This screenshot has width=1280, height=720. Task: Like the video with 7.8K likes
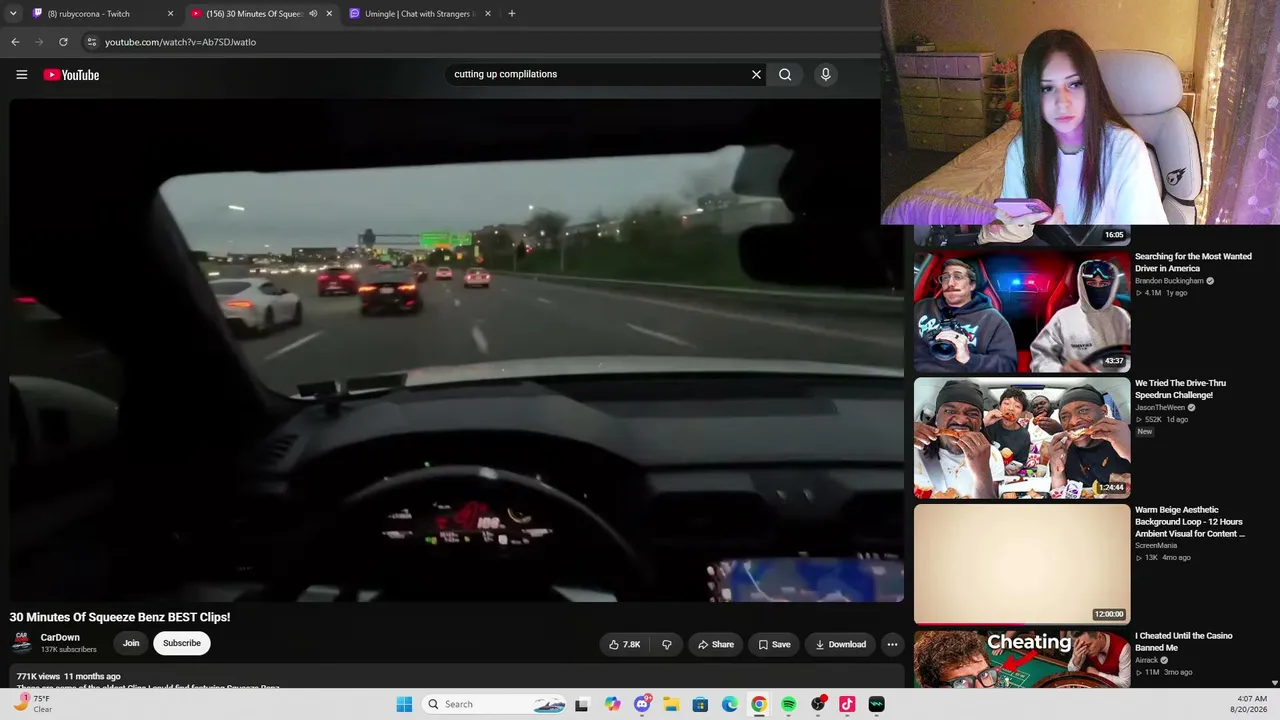click(x=624, y=644)
